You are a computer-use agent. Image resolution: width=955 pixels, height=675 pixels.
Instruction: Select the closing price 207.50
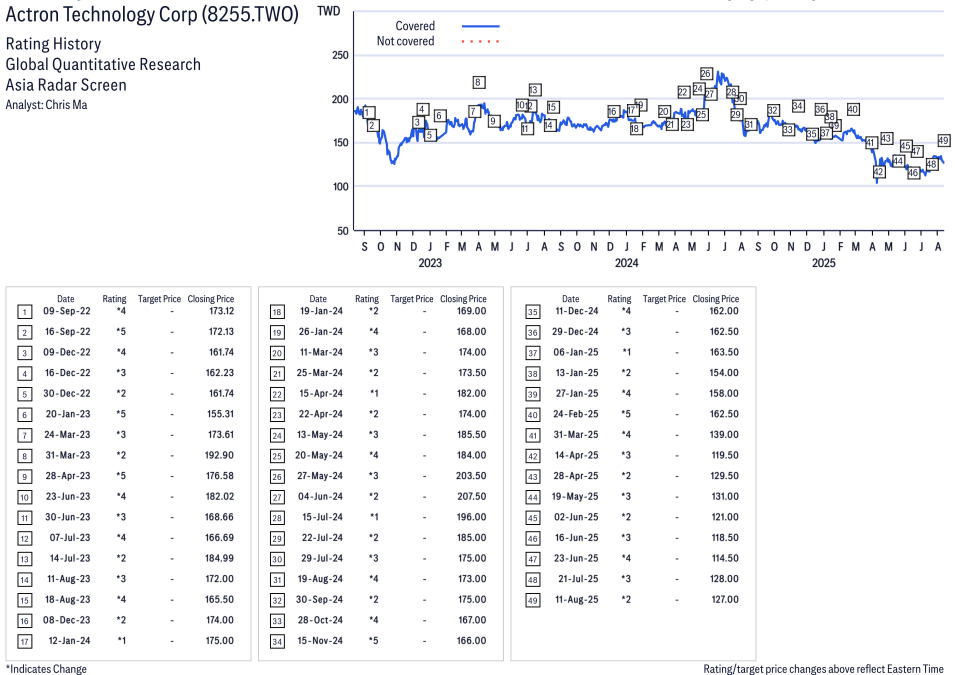coord(472,497)
